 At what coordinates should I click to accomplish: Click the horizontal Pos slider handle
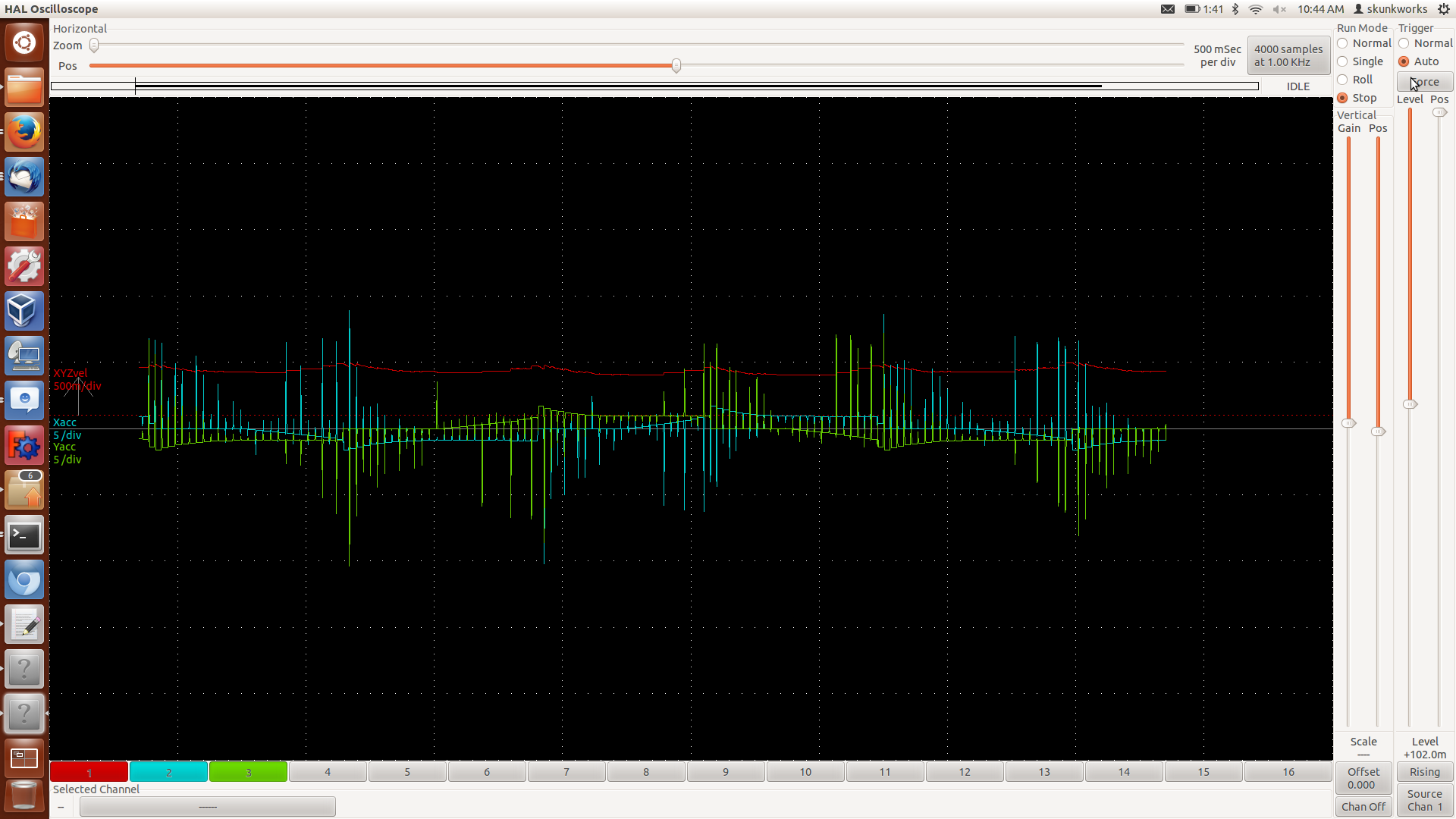tap(676, 66)
